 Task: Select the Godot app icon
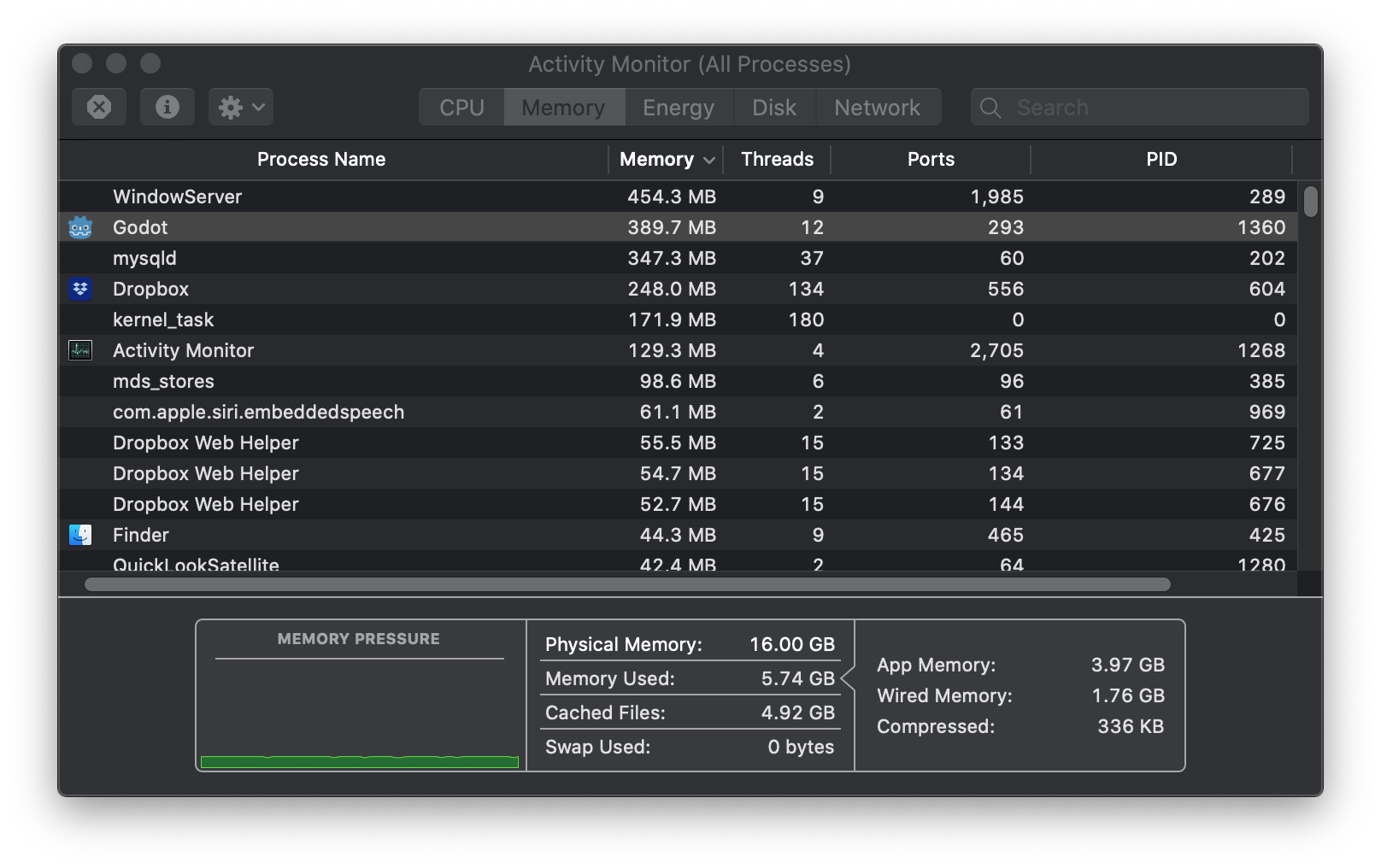79,227
